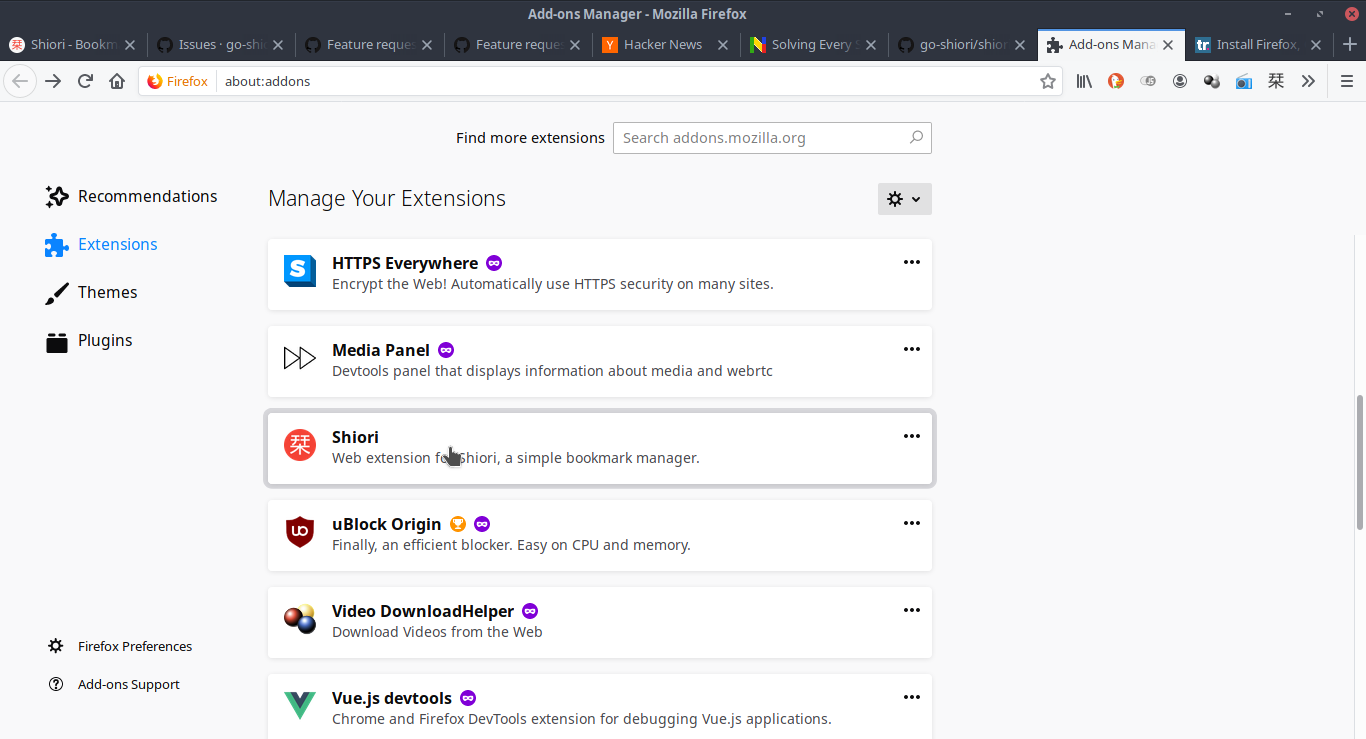Image resolution: width=1366 pixels, height=739 pixels.
Task: Open the Firefox hamburger menu
Action: (1346, 81)
